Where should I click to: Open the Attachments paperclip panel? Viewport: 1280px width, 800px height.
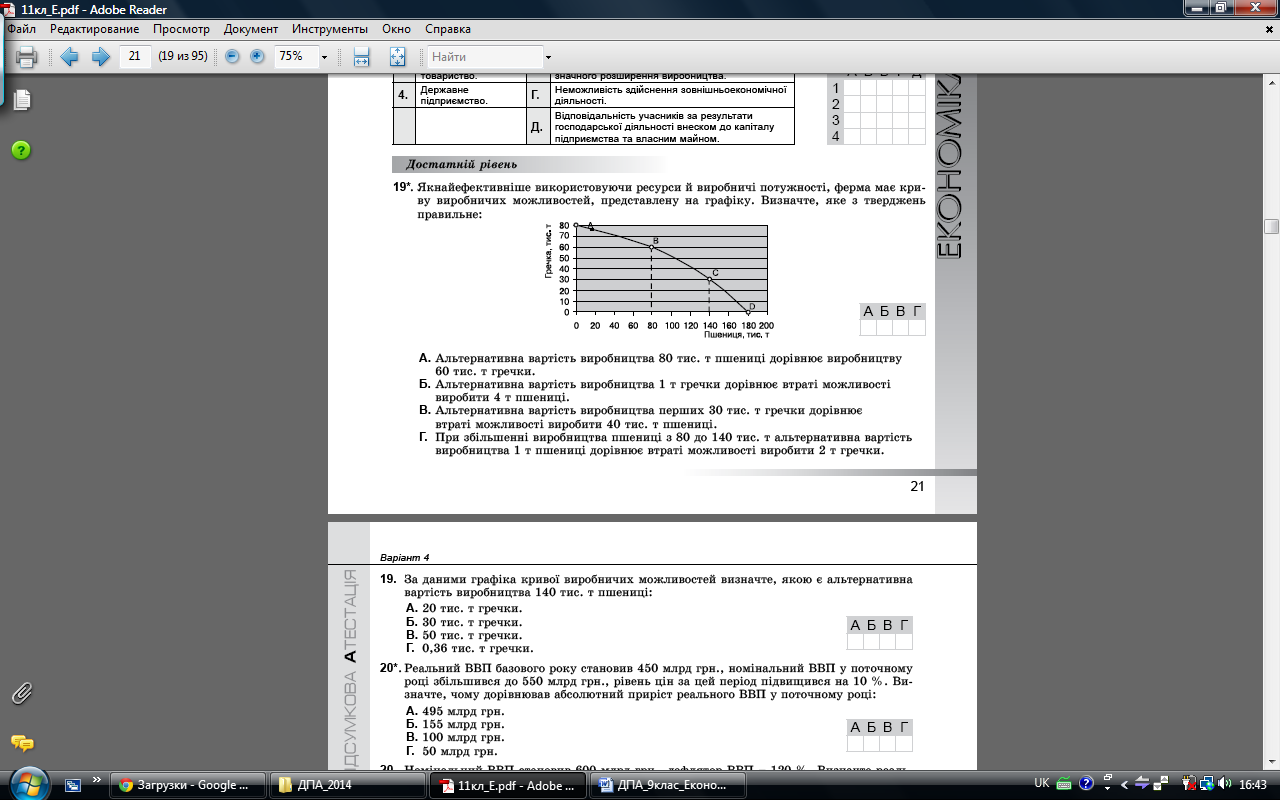click(x=22, y=692)
